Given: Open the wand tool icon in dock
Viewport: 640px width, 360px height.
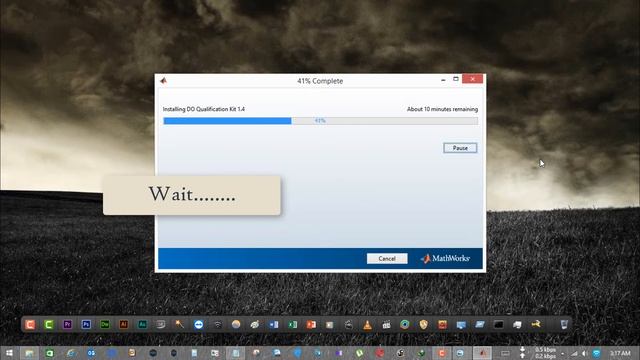Looking at the screenshot, I should [180, 324].
